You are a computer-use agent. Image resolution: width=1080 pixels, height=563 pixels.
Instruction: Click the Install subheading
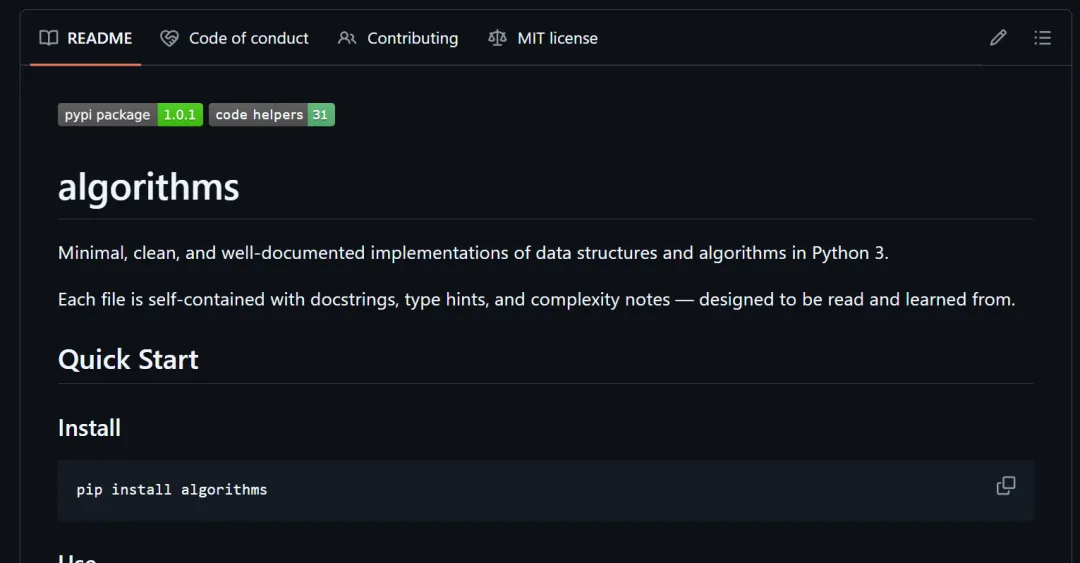click(89, 428)
